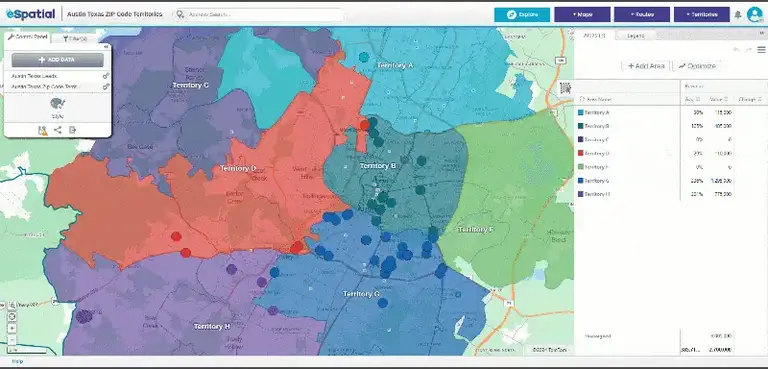This screenshot has width=768, height=369.
Task: Open the Routes dropdown menu
Action: (x=642, y=15)
